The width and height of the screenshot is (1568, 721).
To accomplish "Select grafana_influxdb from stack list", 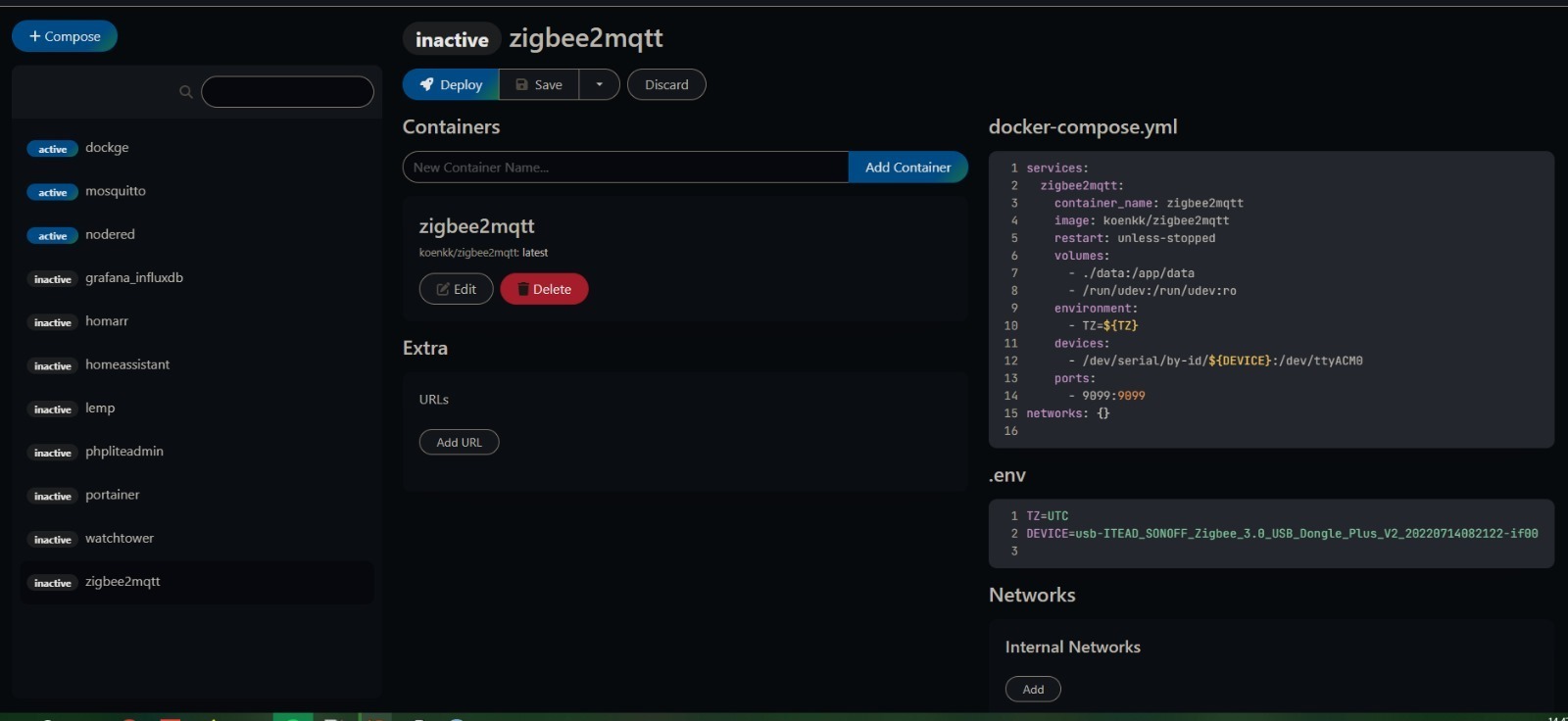I will [x=133, y=278].
